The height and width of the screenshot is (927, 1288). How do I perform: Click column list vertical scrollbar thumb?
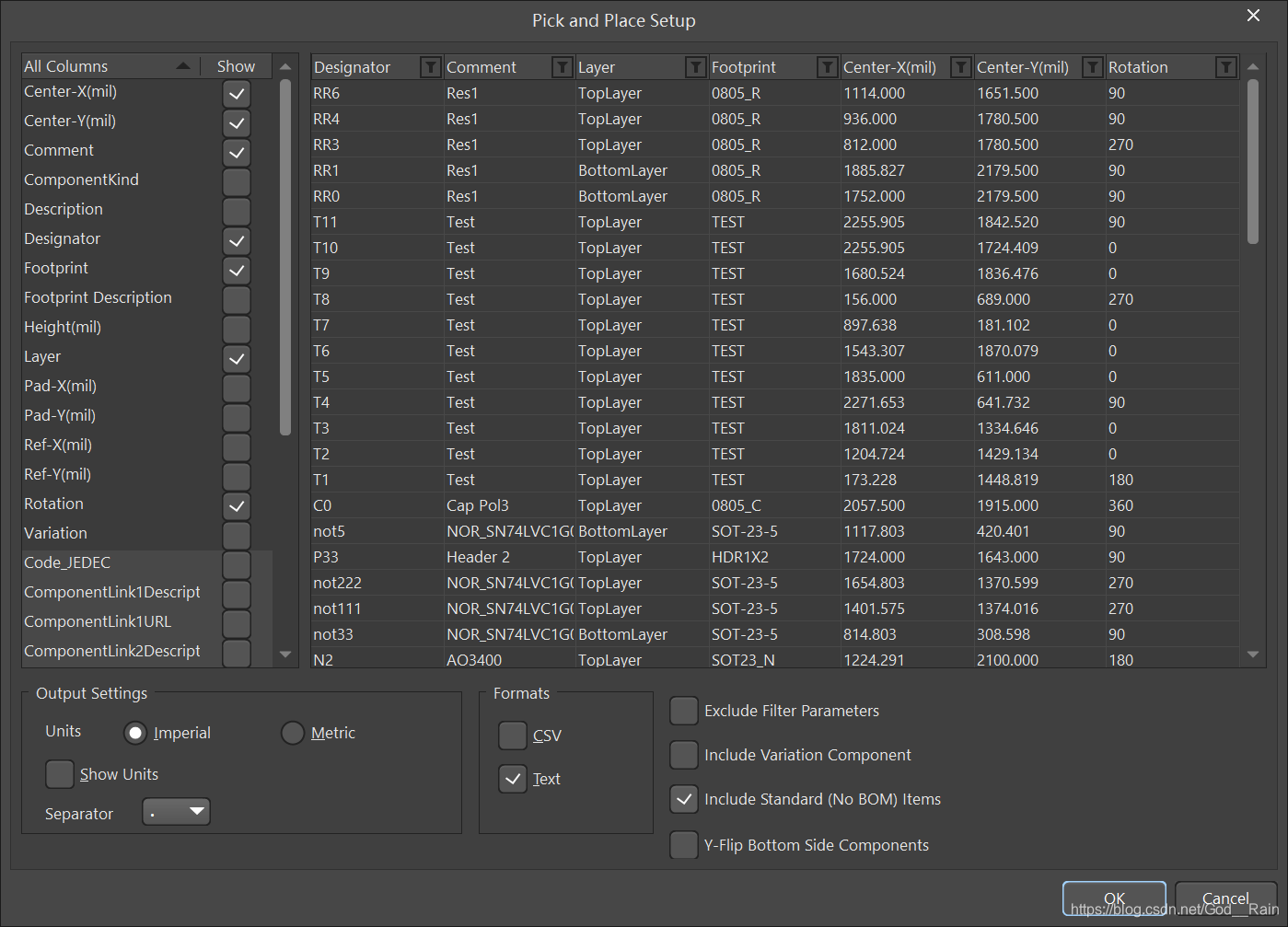[285, 257]
